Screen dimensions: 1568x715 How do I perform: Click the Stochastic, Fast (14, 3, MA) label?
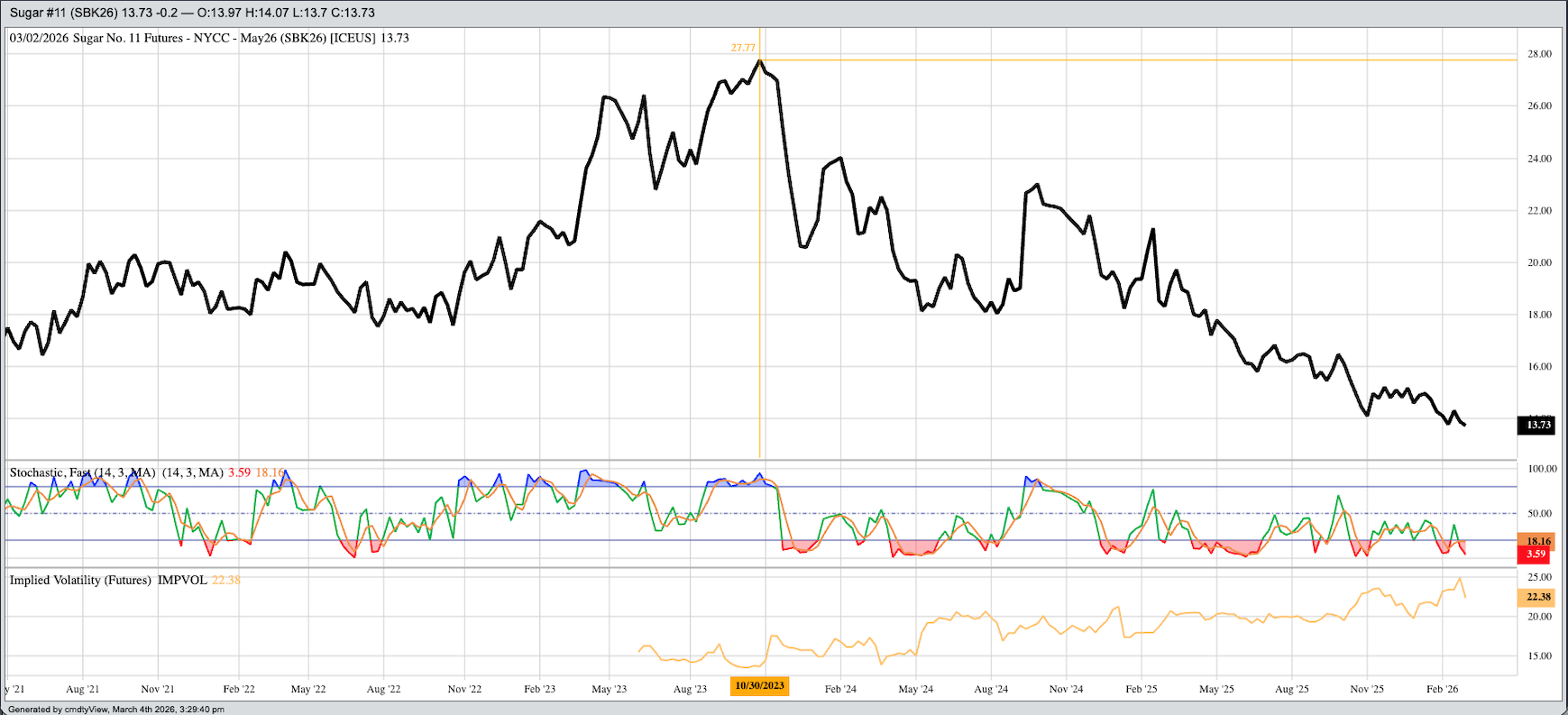[x=83, y=472]
